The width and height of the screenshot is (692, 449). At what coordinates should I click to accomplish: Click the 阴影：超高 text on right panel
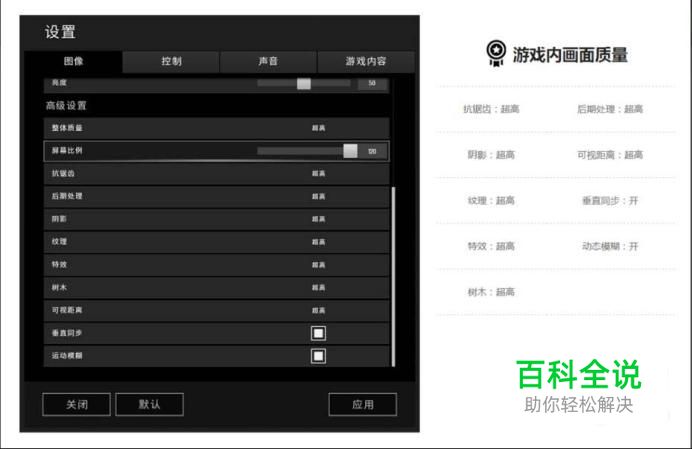(491, 155)
